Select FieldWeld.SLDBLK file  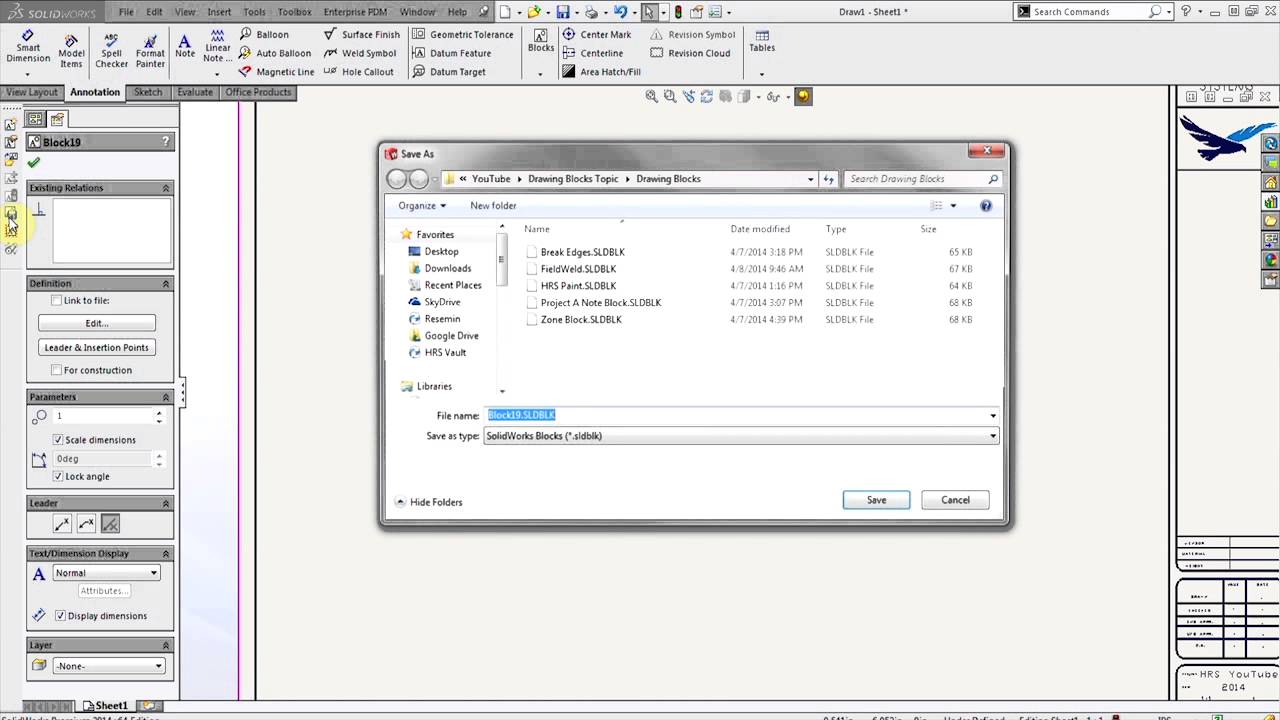pyautogui.click(x=578, y=269)
